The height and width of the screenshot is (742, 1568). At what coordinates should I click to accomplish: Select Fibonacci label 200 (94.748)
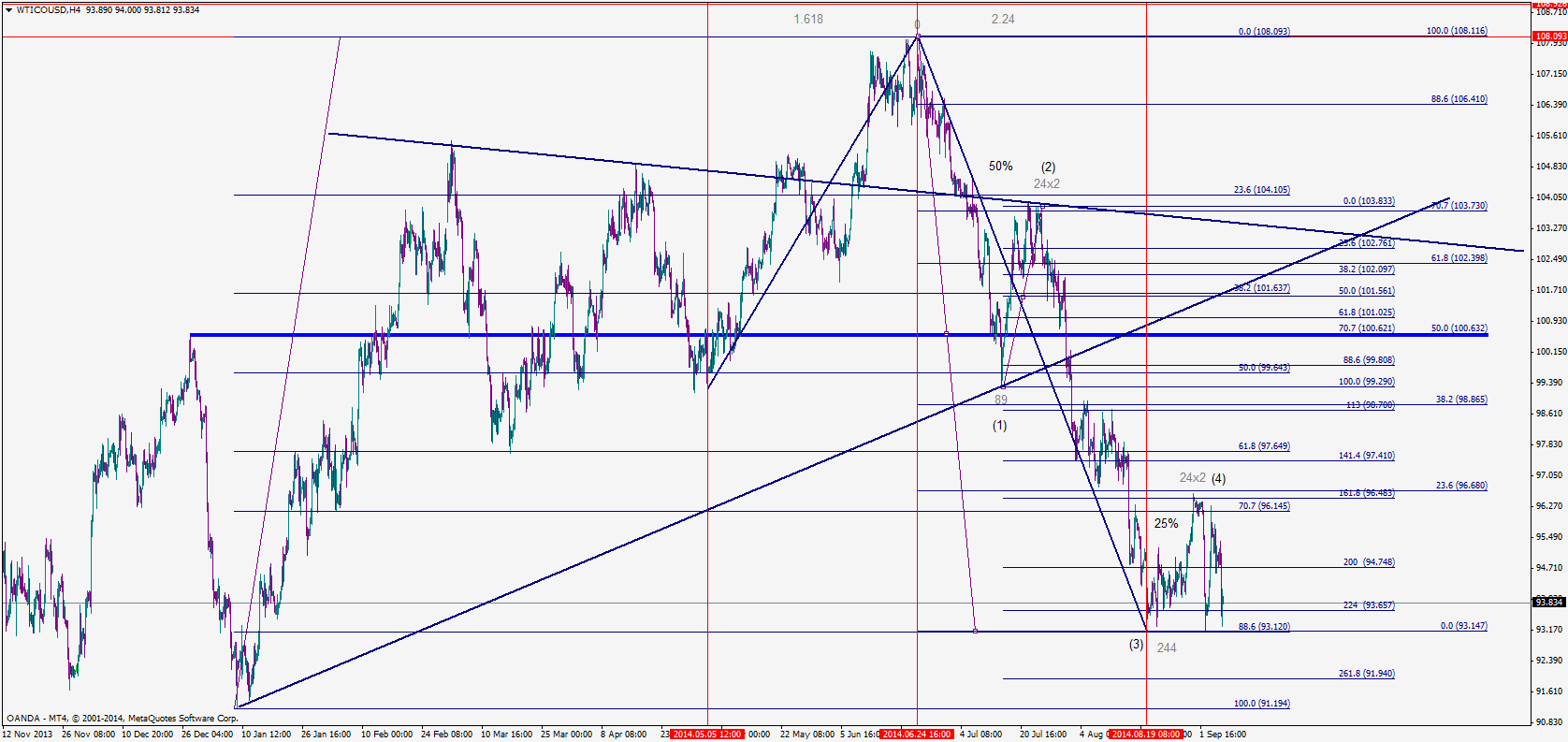point(1369,561)
